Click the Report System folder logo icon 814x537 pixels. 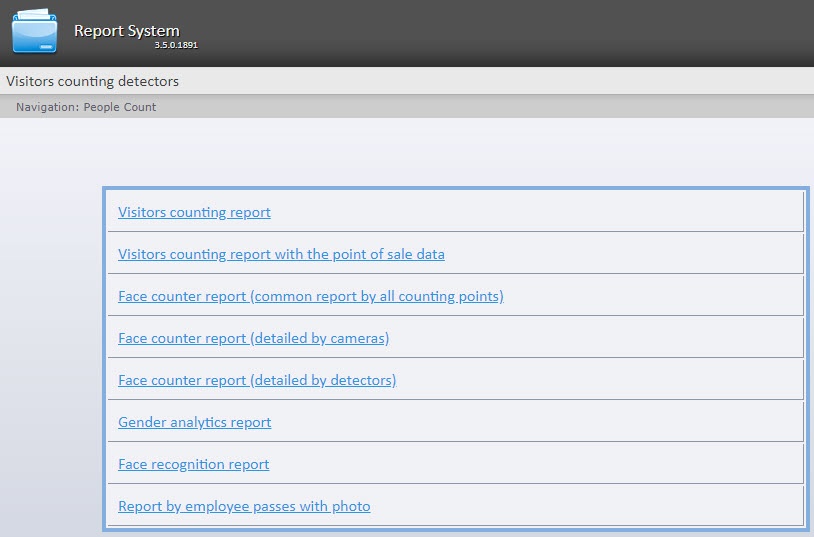(34, 32)
